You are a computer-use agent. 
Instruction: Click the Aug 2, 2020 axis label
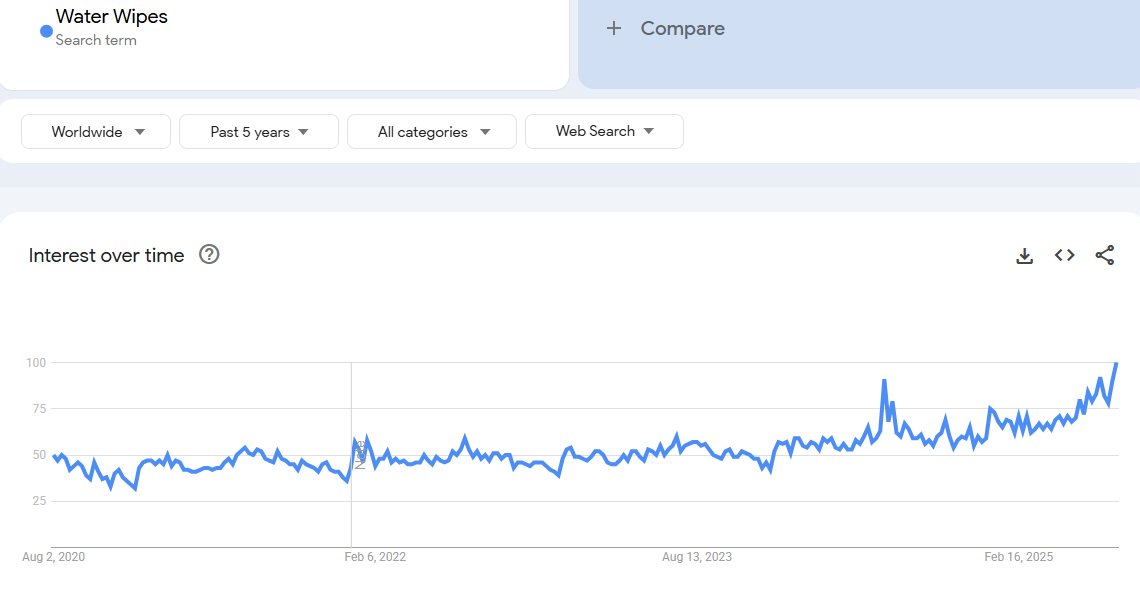(x=53, y=557)
